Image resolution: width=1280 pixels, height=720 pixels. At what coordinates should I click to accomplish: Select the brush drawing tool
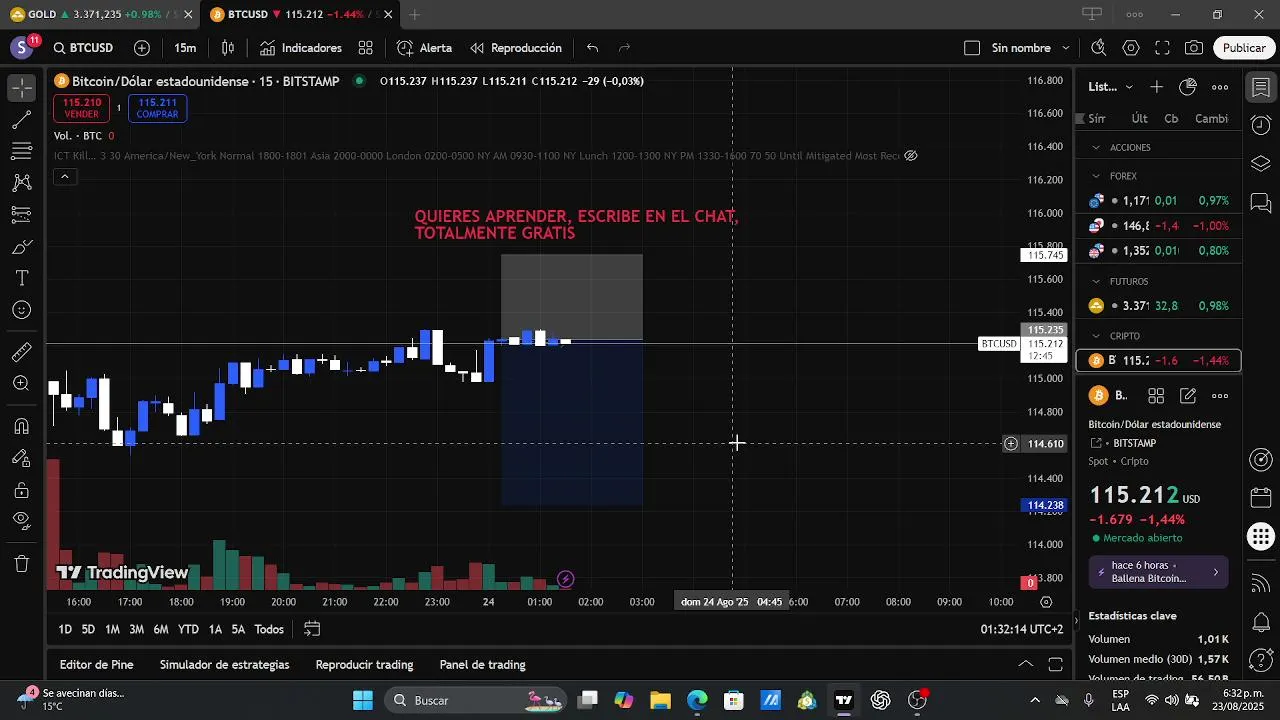[21, 246]
